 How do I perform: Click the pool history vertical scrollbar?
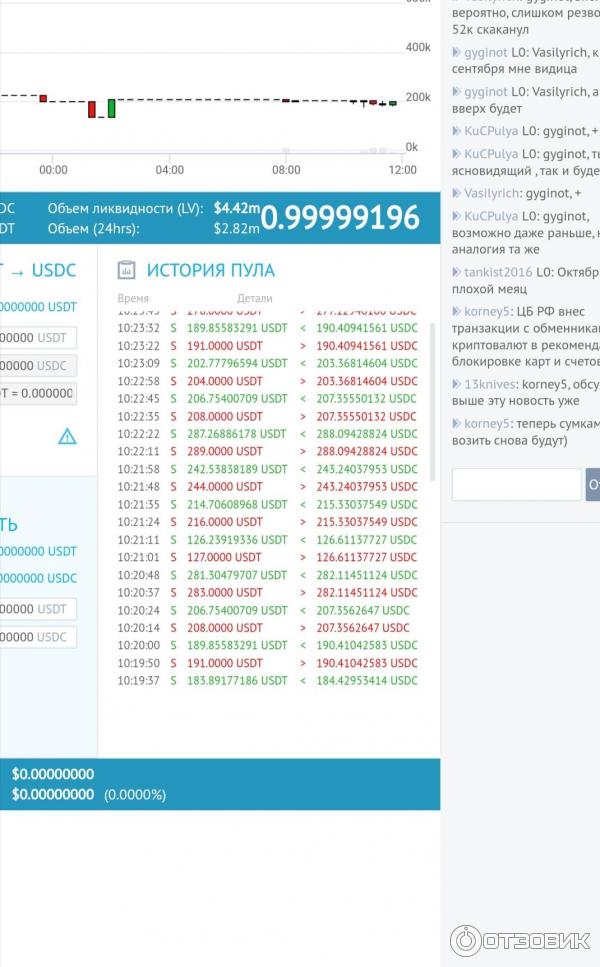433,400
